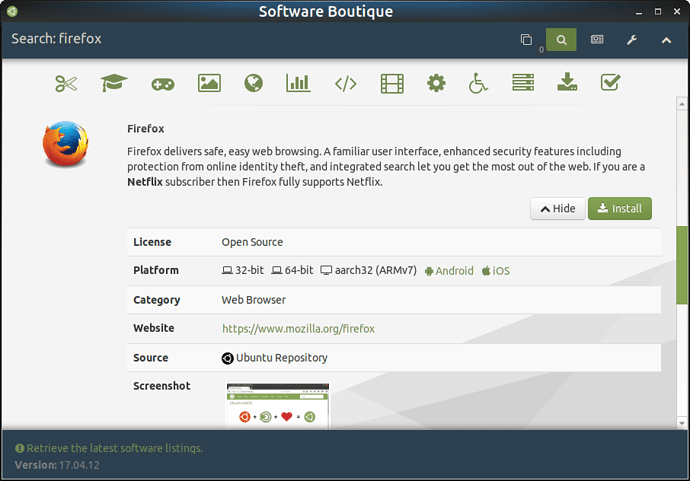This screenshot has height=481, width=690.
Task: Open the Android platform link
Action: [449, 271]
